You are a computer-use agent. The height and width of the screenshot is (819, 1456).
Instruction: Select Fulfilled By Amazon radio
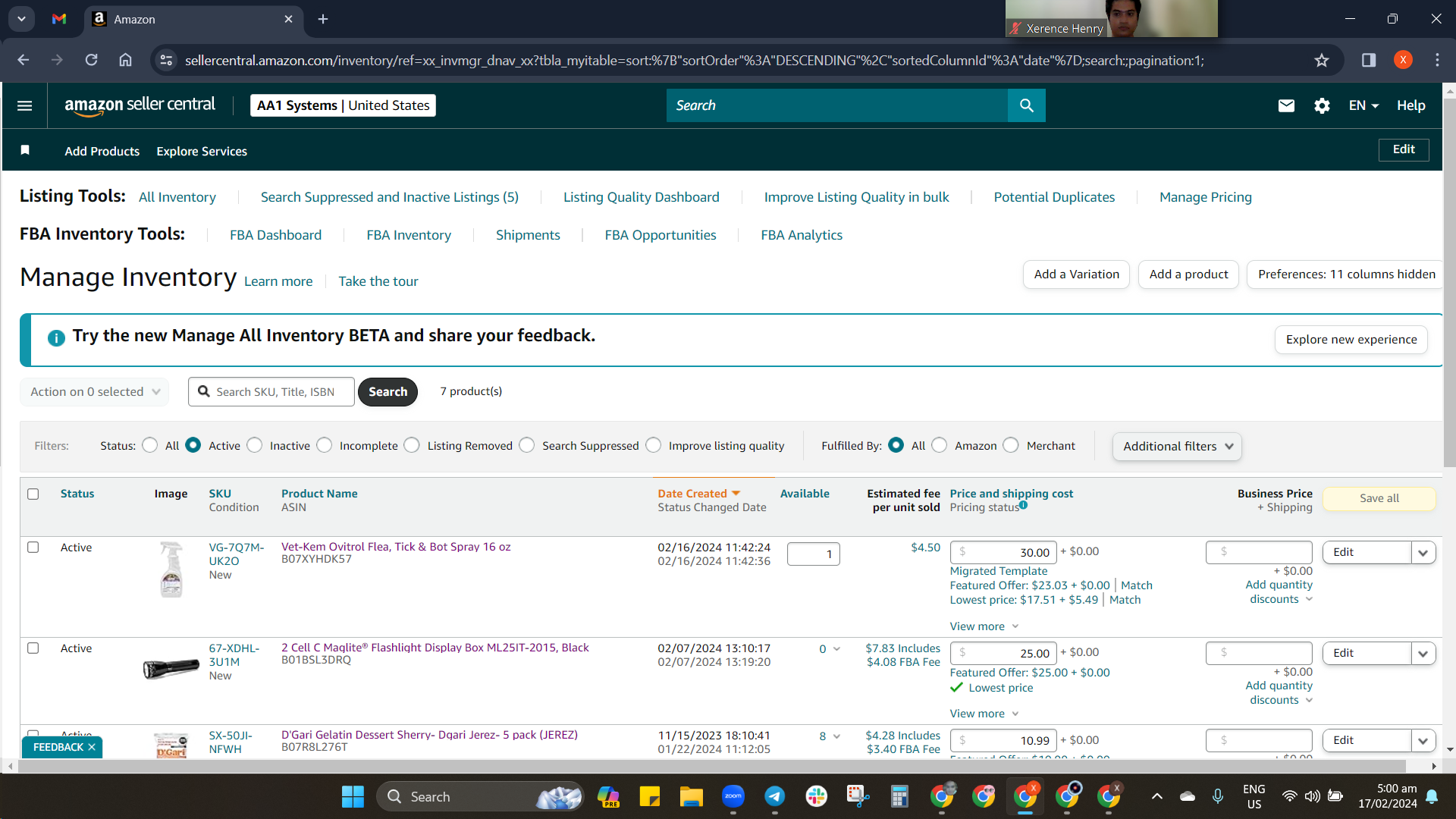pyautogui.click(x=940, y=445)
